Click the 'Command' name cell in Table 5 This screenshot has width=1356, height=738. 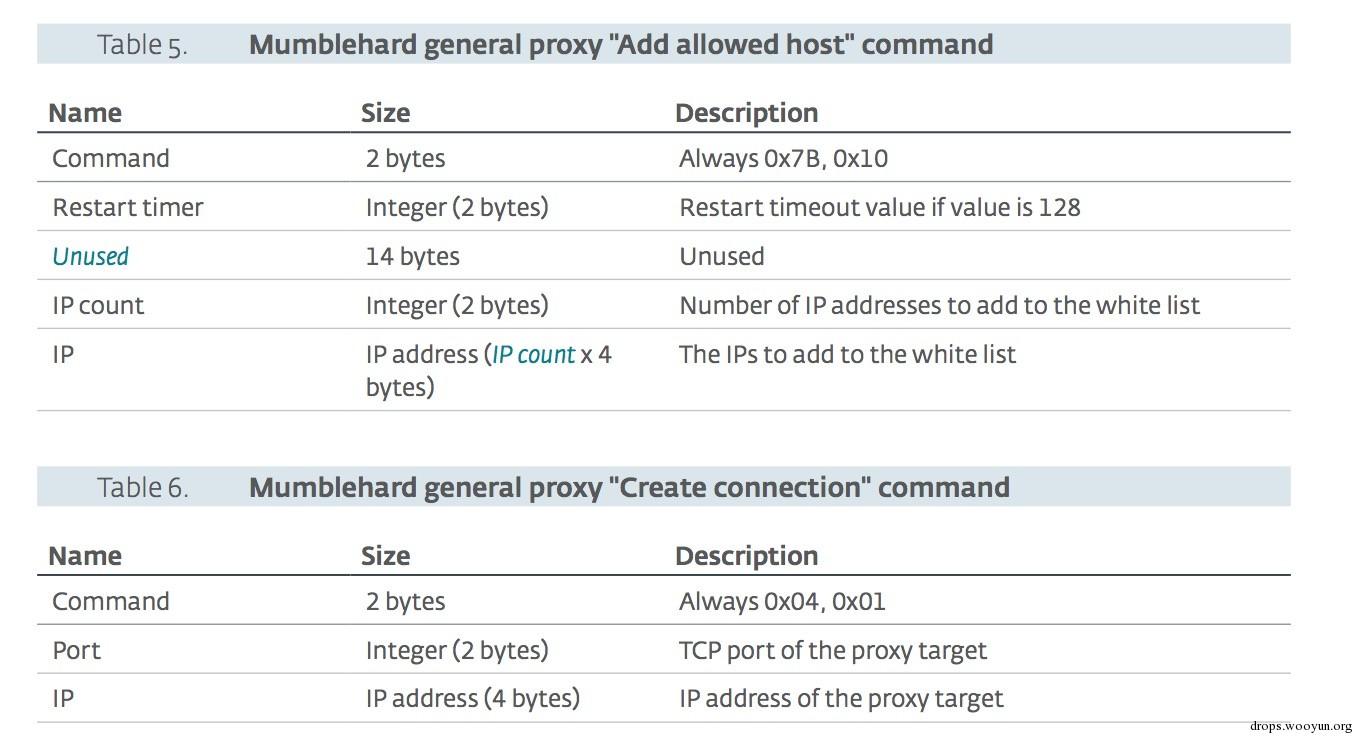[x=111, y=159]
